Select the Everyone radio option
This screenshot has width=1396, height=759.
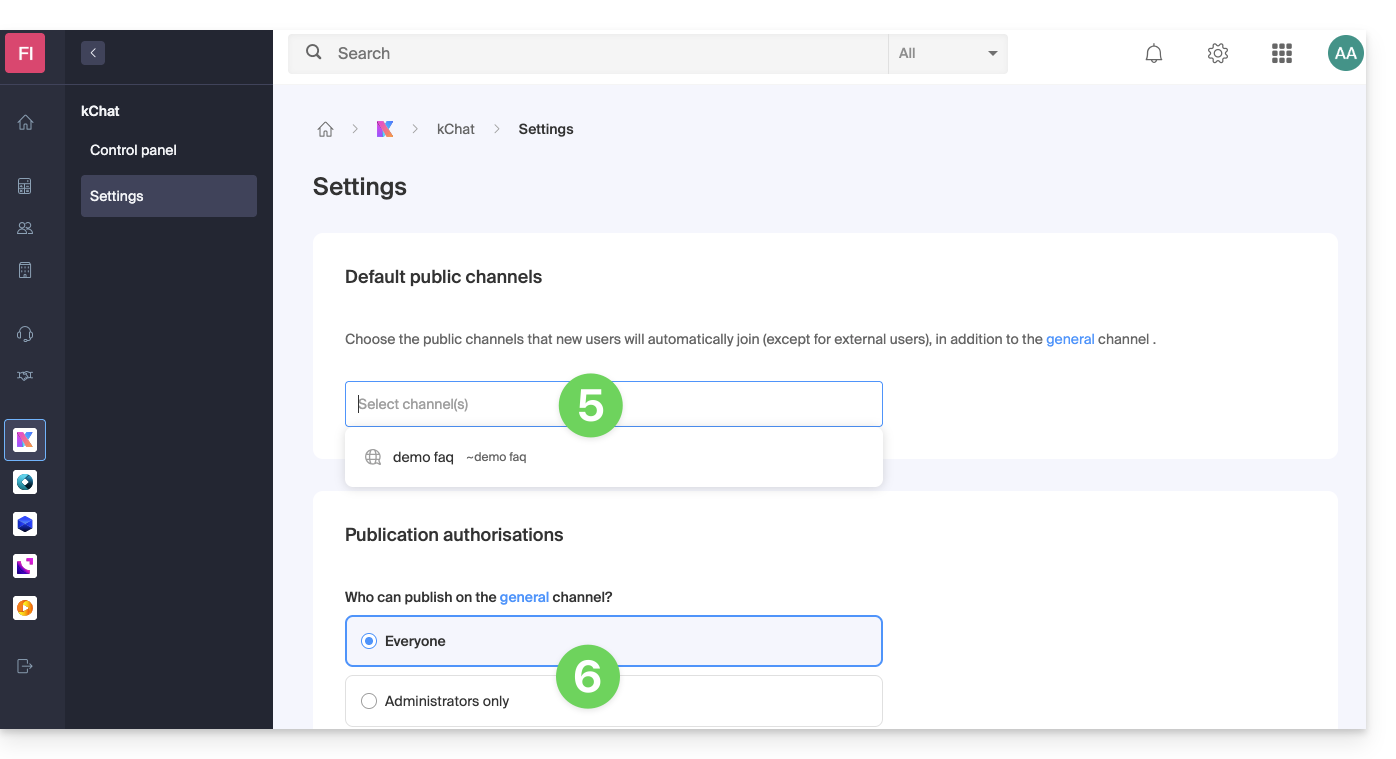click(x=369, y=641)
